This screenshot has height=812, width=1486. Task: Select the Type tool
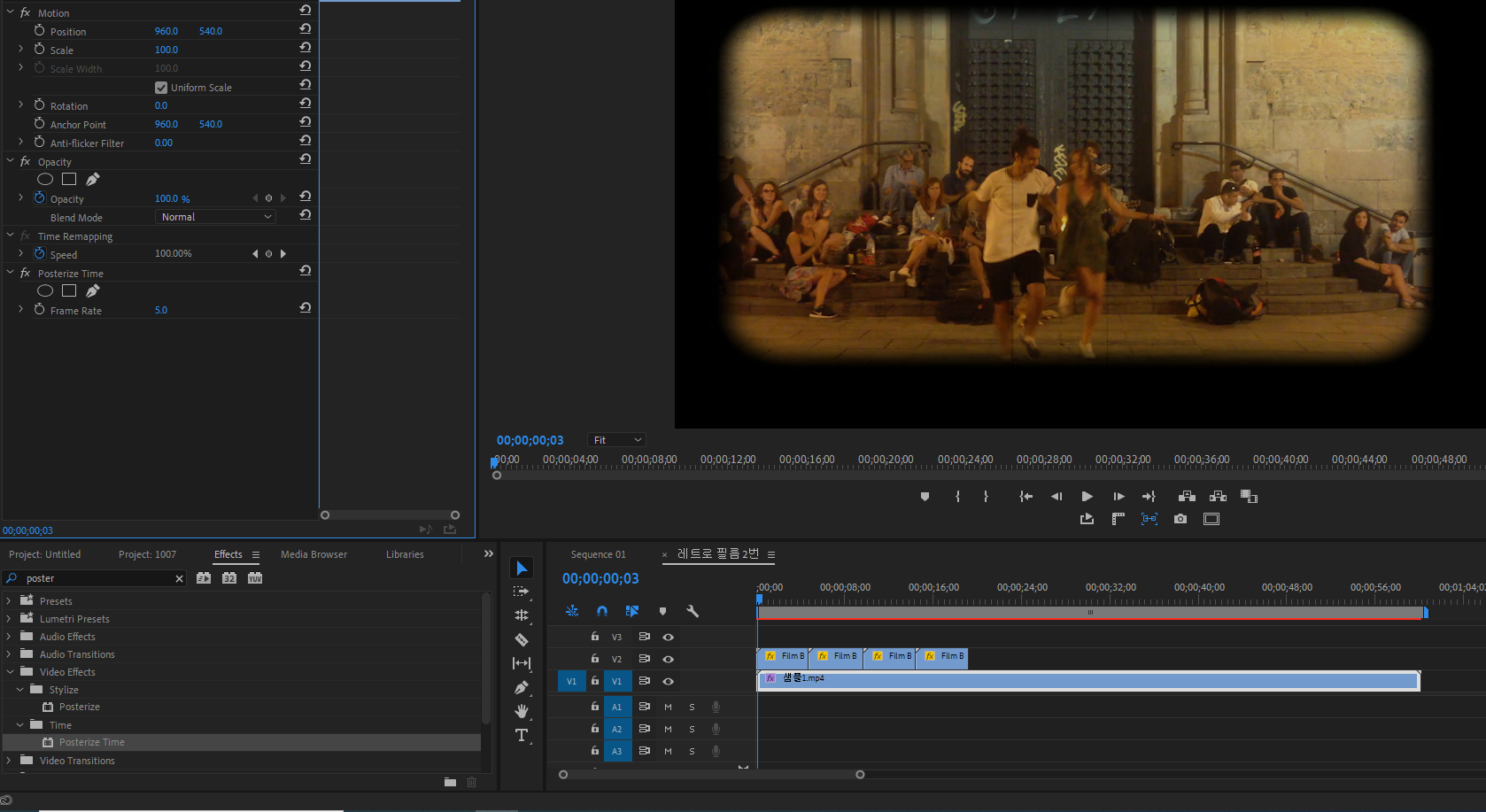pos(522,735)
